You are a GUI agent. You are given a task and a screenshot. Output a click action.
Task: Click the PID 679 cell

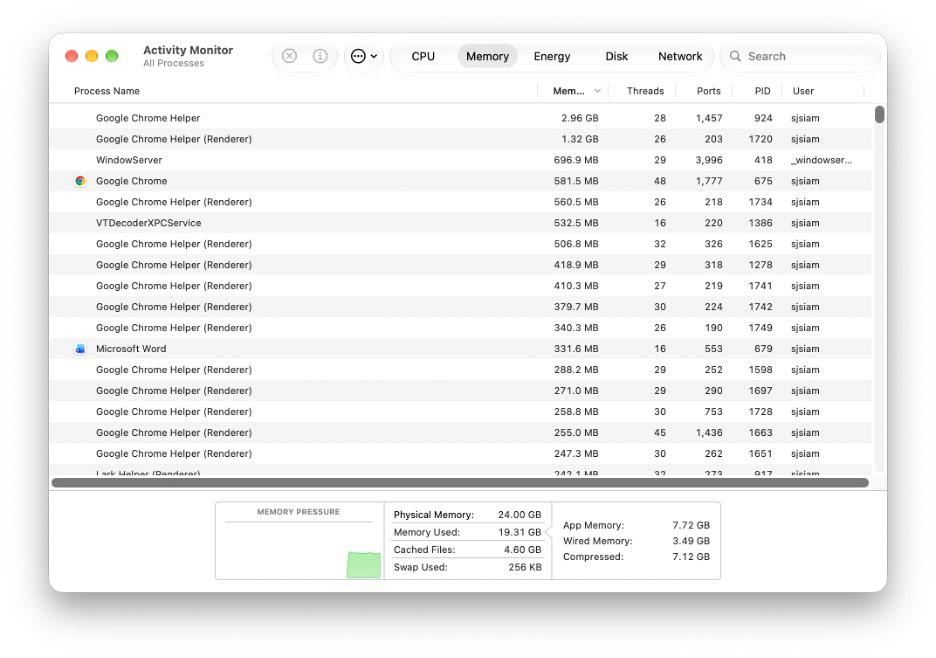tap(763, 349)
